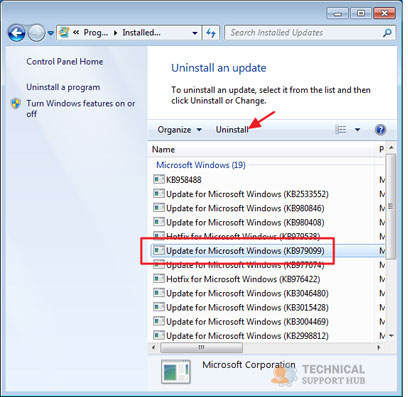Screen dimensions: 408x397
Task: Sort by the Name column header
Action: coord(262,150)
